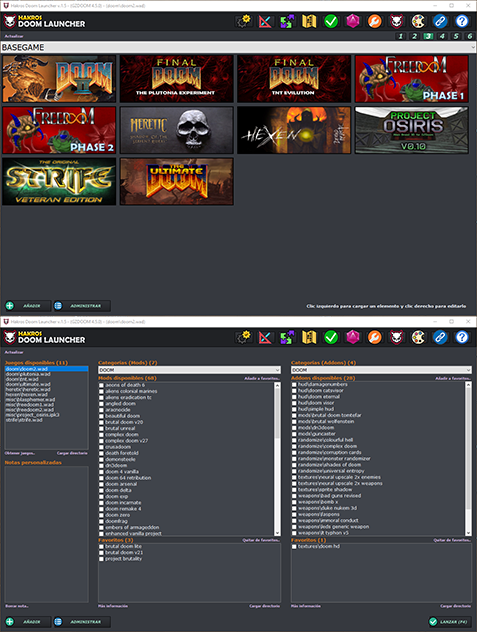
Task: Check the 'embers of armageddon' mod
Action: pyautogui.click(x=101, y=528)
